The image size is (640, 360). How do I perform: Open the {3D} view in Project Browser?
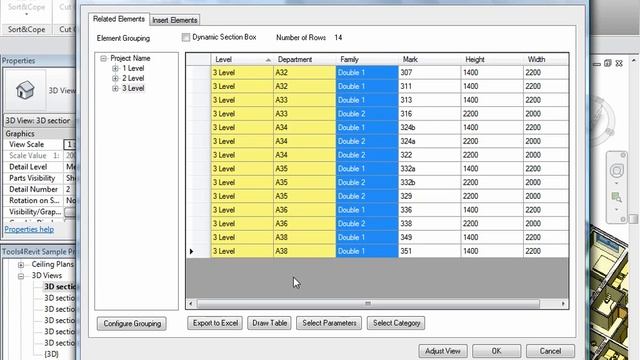tap(51, 354)
